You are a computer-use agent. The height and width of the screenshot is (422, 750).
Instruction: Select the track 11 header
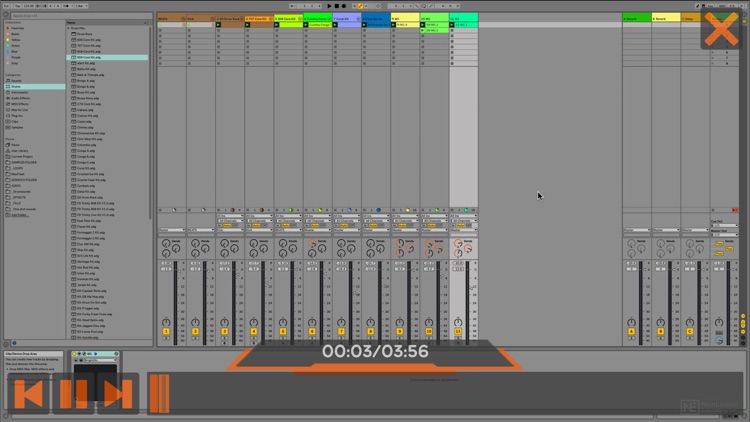(x=463, y=19)
